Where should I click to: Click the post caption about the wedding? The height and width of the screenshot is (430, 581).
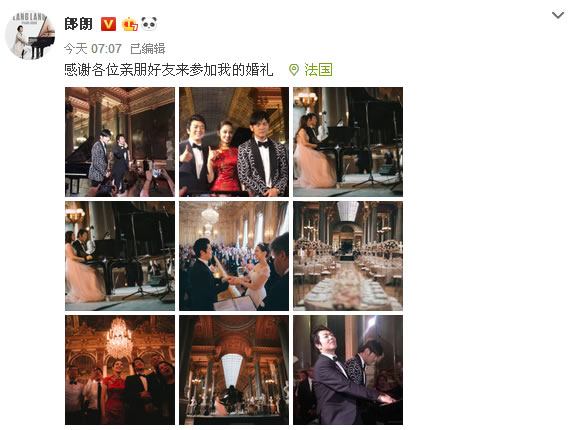(x=169, y=70)
